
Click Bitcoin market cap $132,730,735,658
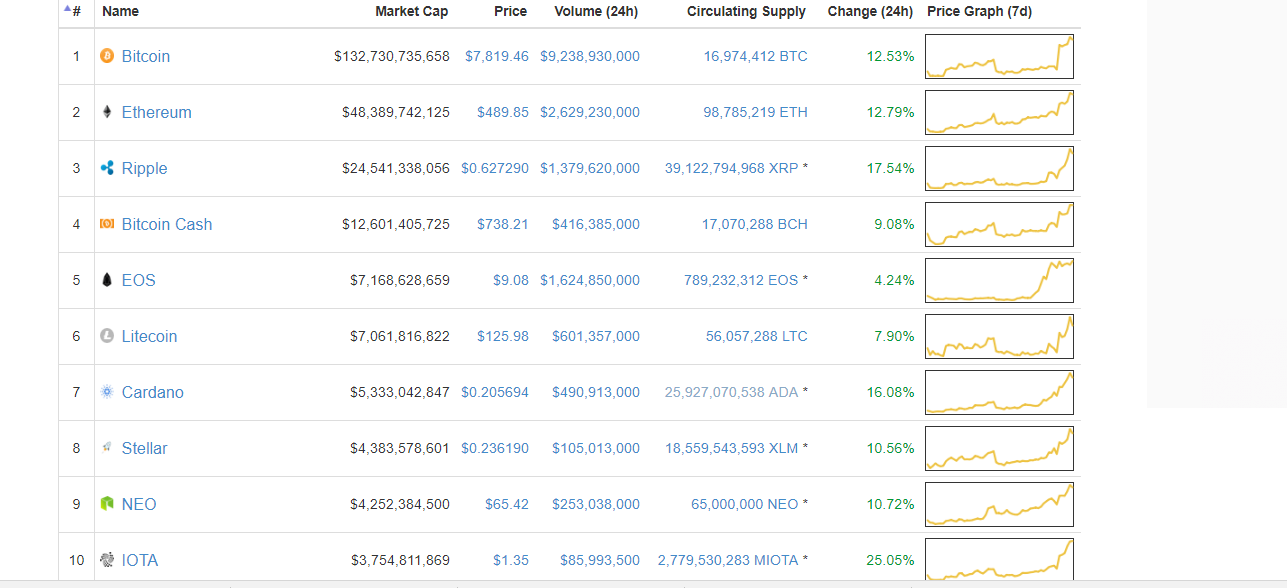(392, 56)
